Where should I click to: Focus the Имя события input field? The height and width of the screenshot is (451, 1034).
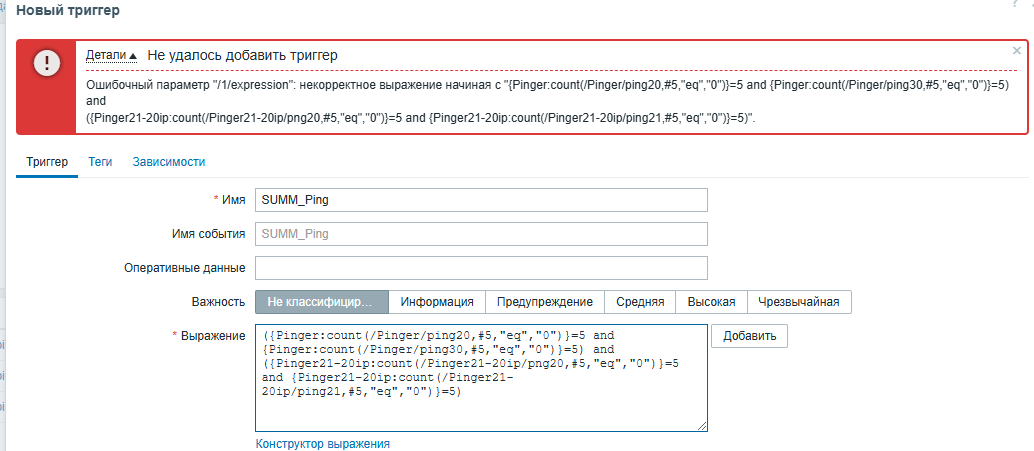481,234
